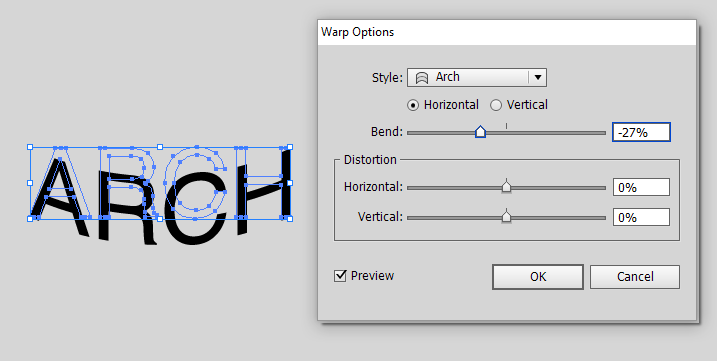The image size is (717, 361).
Task: Select the Horizontal radio button
Action: pyautogui.click(x=413, y=105)
